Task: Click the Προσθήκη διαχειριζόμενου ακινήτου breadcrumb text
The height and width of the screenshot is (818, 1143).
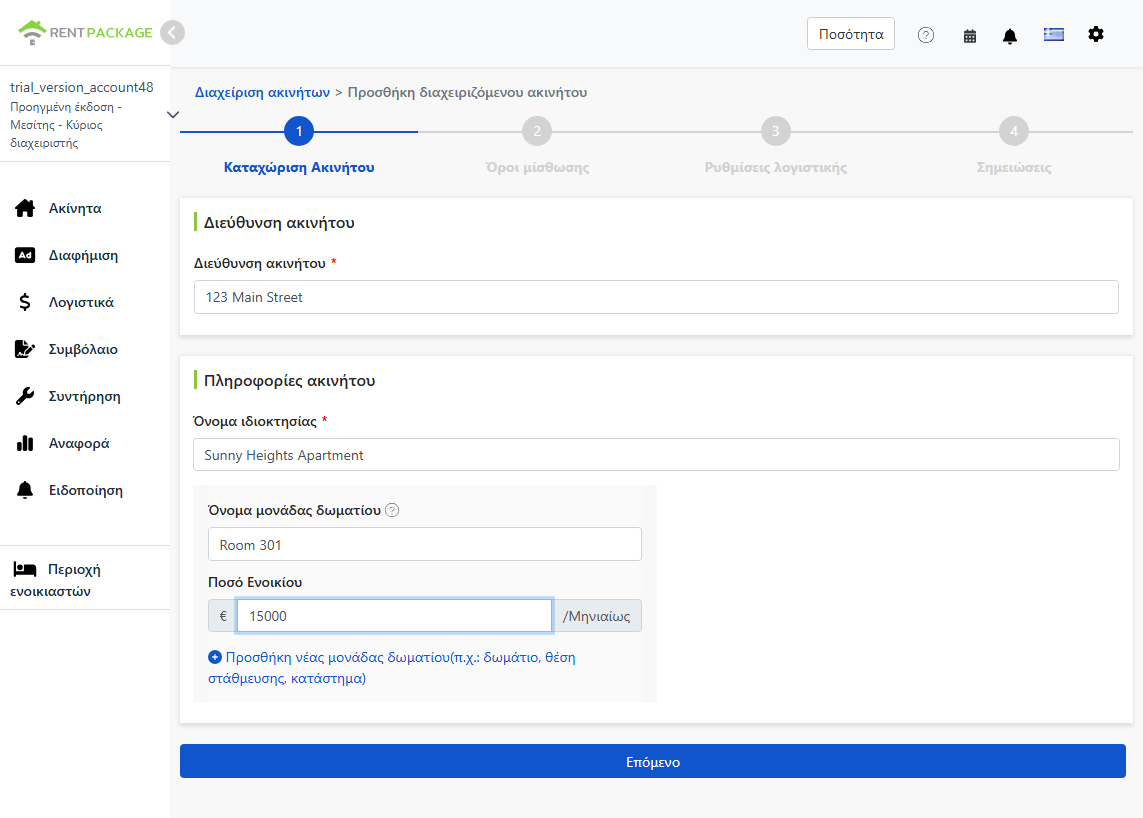Action: (x=467, y=93)
